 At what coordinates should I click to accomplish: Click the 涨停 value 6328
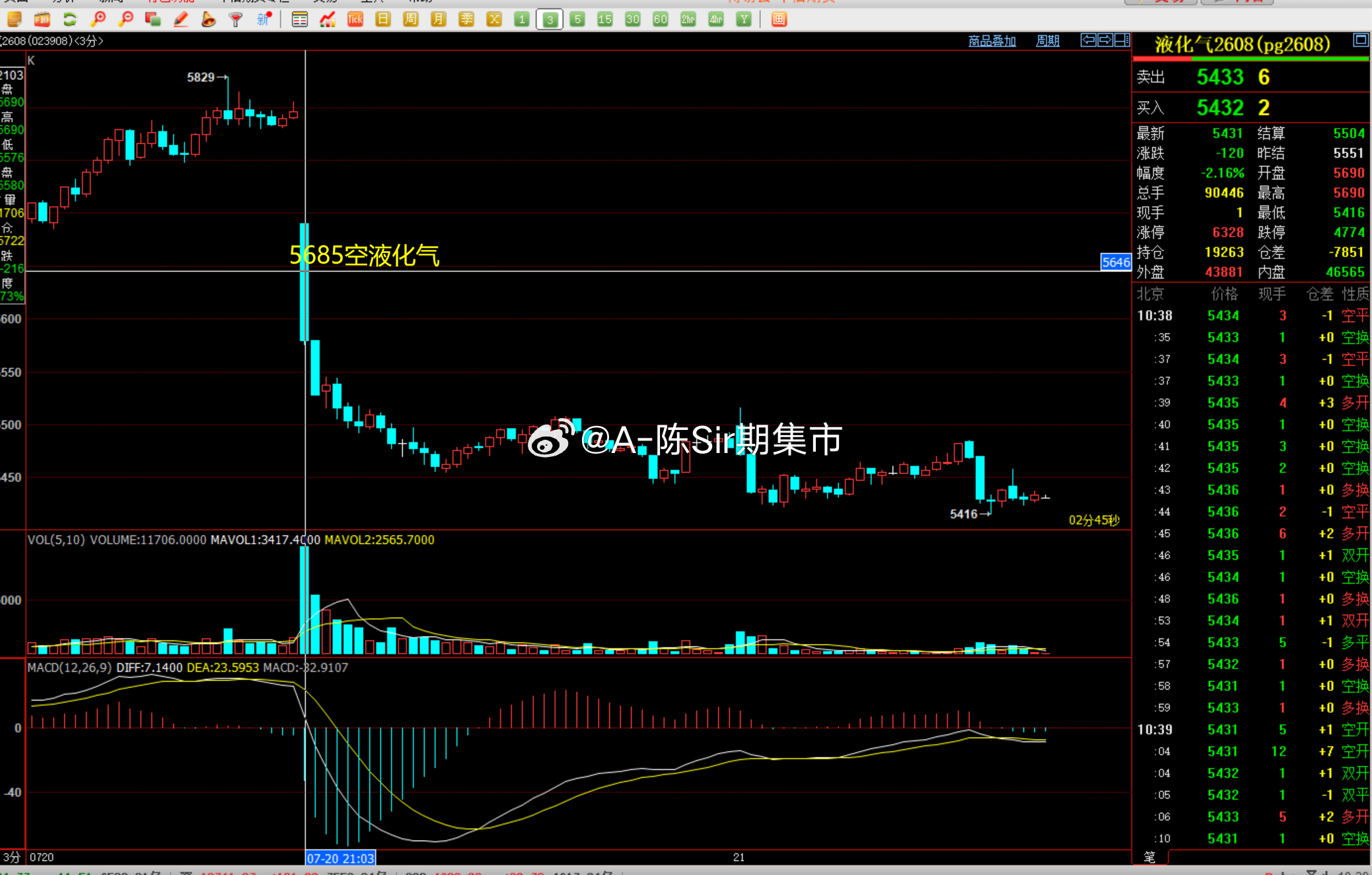click(1228, 232)
